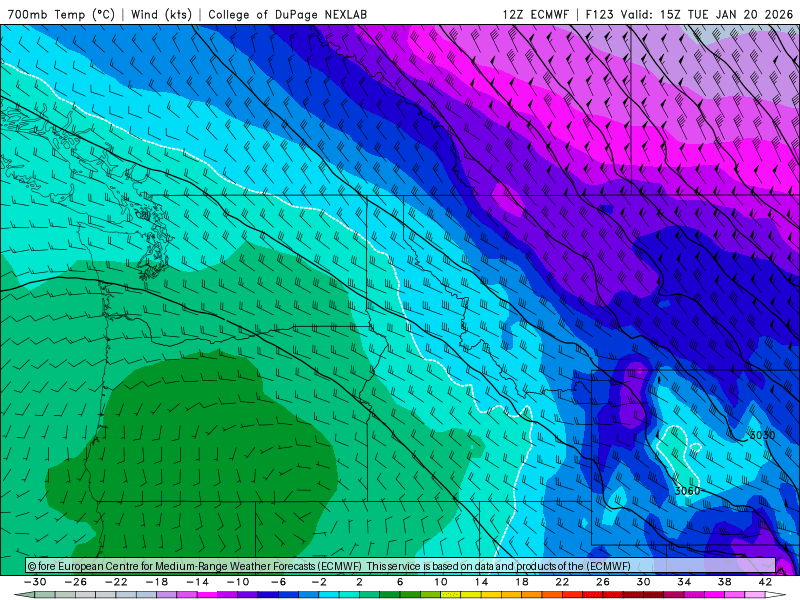Viewport: 800px width, 600px height.
Task: Click the '22' colorbar scale label
Action: tap(562, 582)
